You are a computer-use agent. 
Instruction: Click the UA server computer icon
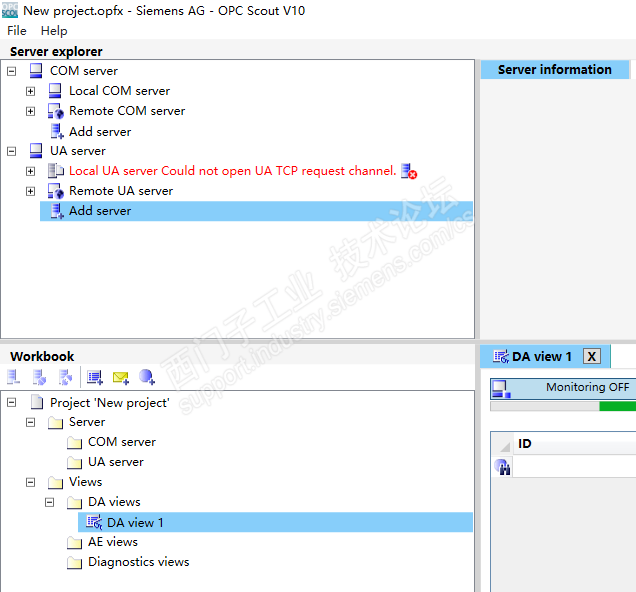(36, 151)
